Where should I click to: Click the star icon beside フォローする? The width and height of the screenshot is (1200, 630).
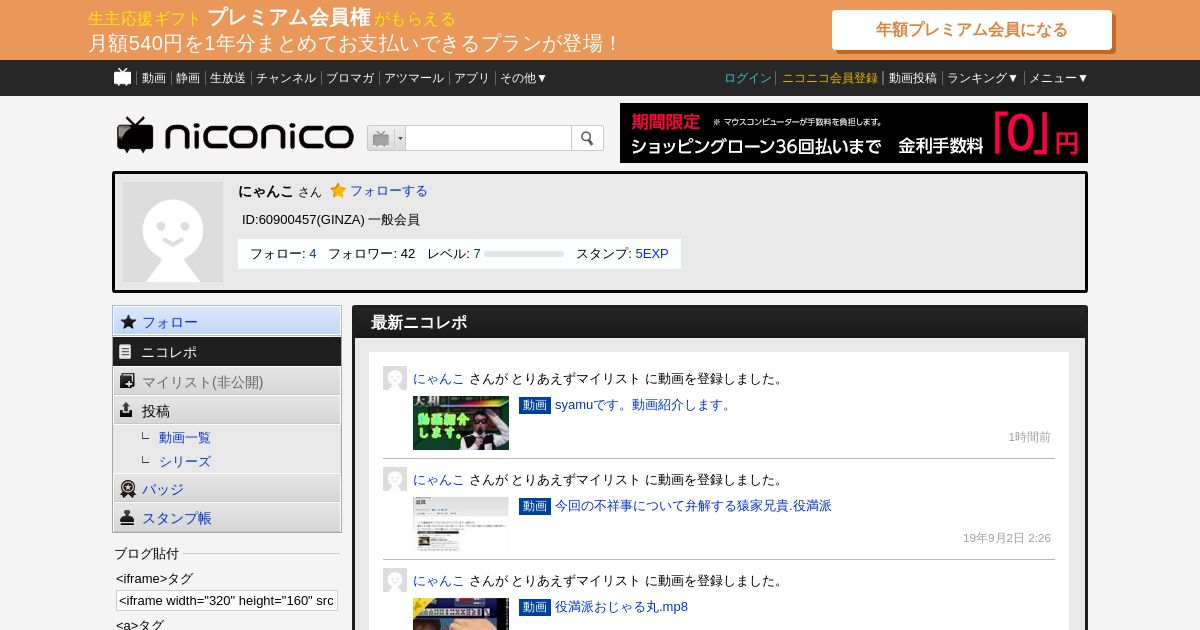click(x=338, y=190)
